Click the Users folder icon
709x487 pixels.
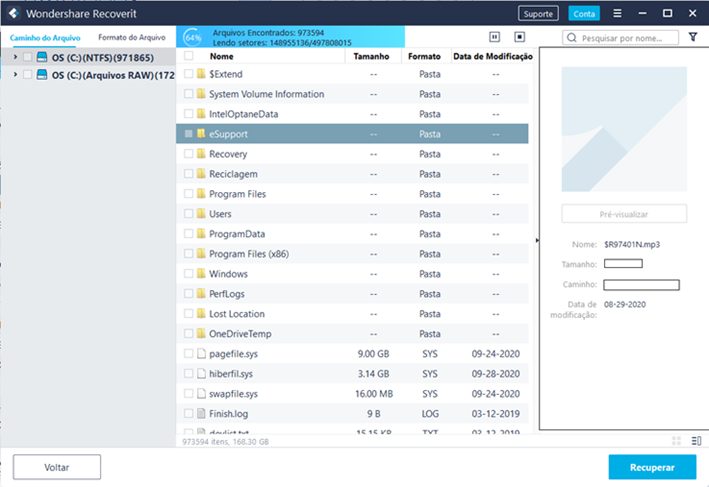click(x=201, y=213)
